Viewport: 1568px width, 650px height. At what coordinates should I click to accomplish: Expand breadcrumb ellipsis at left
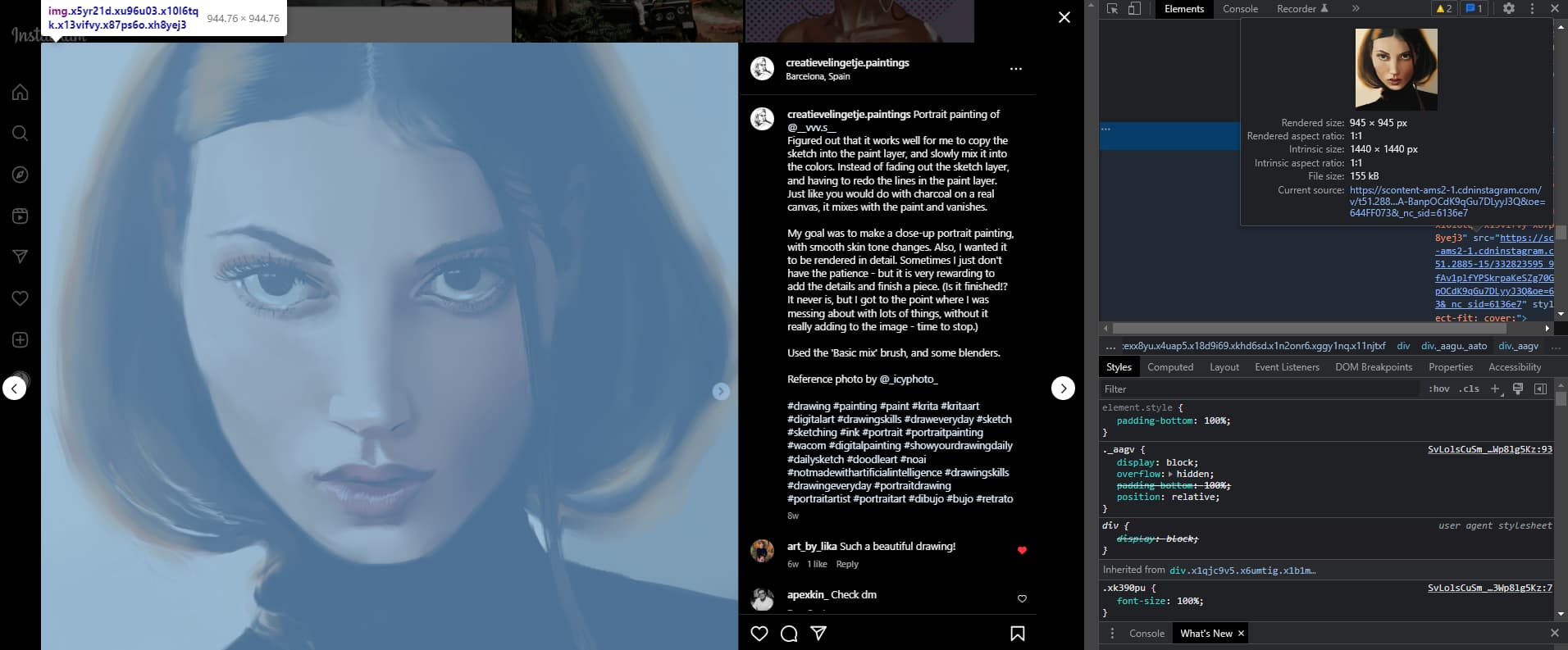click(x=1110, y=347)
